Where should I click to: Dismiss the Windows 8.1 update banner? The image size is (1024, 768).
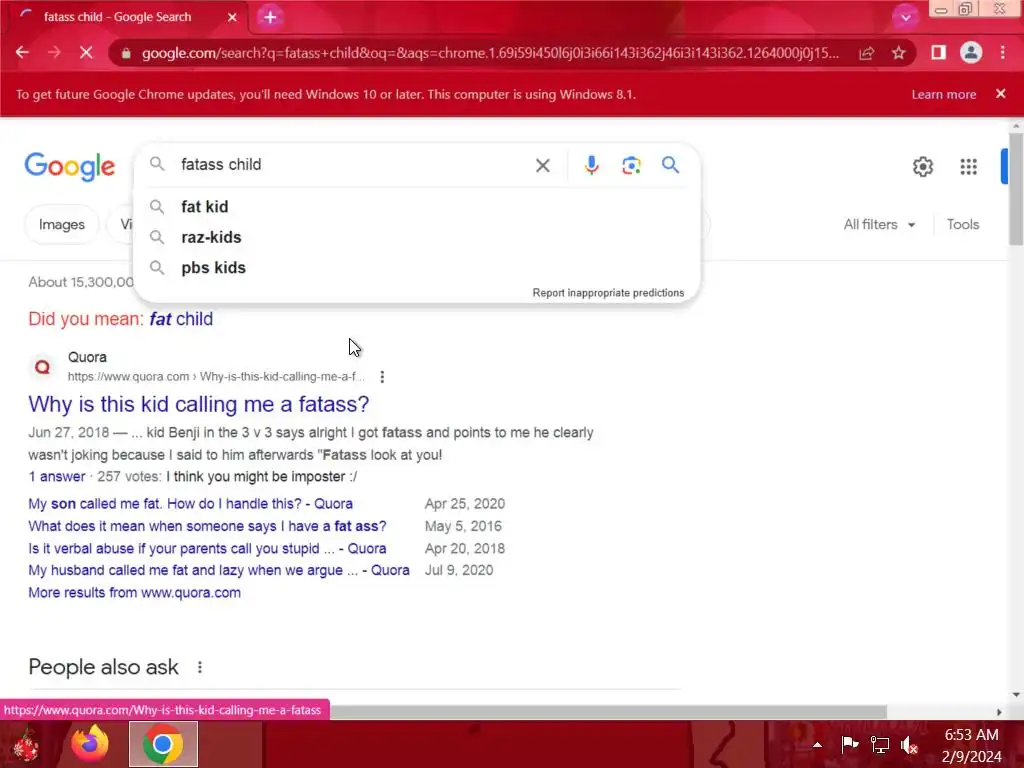[1000, 94]
